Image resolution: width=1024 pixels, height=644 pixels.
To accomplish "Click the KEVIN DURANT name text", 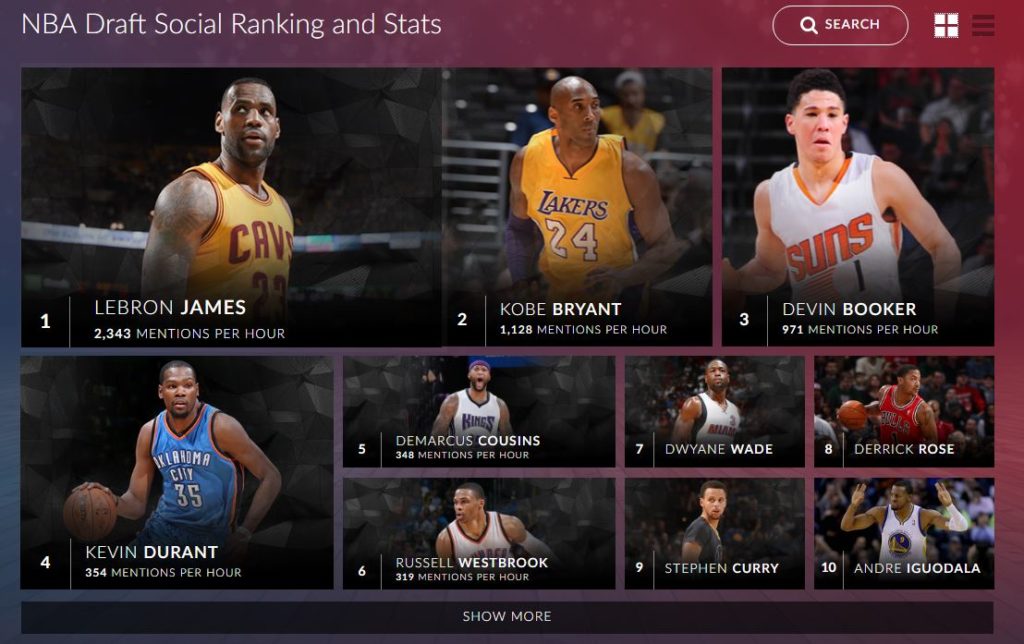I will (x=152, y=553).
